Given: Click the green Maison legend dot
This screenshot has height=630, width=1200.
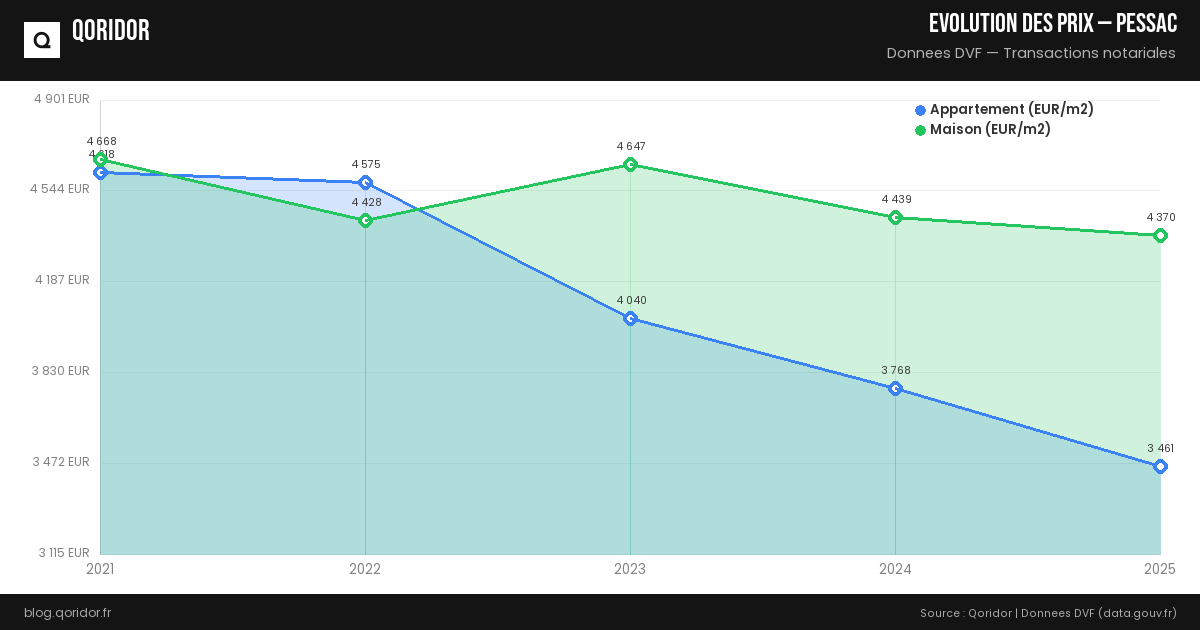Looking at the screenshot, I should point(920,130).
